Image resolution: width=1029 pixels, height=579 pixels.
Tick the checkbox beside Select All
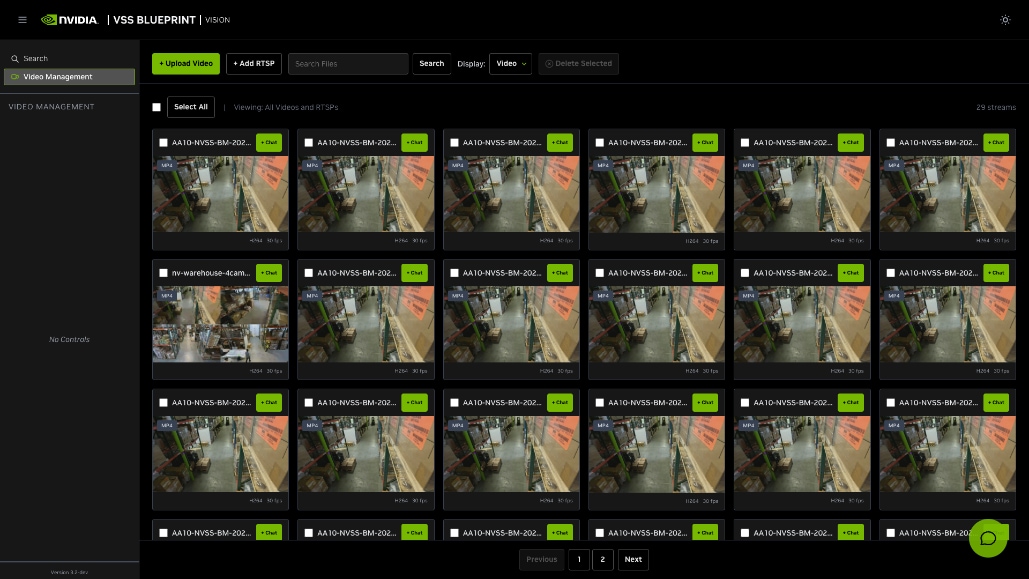[156, 107]
